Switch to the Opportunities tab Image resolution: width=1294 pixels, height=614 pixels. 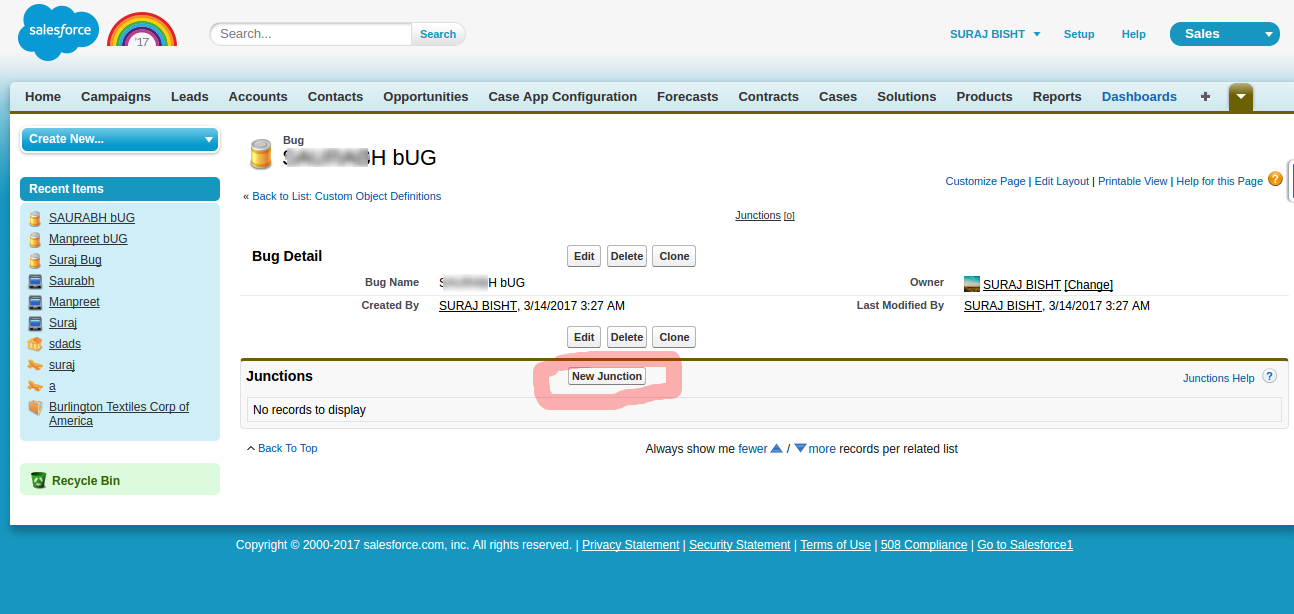[425, 97]
